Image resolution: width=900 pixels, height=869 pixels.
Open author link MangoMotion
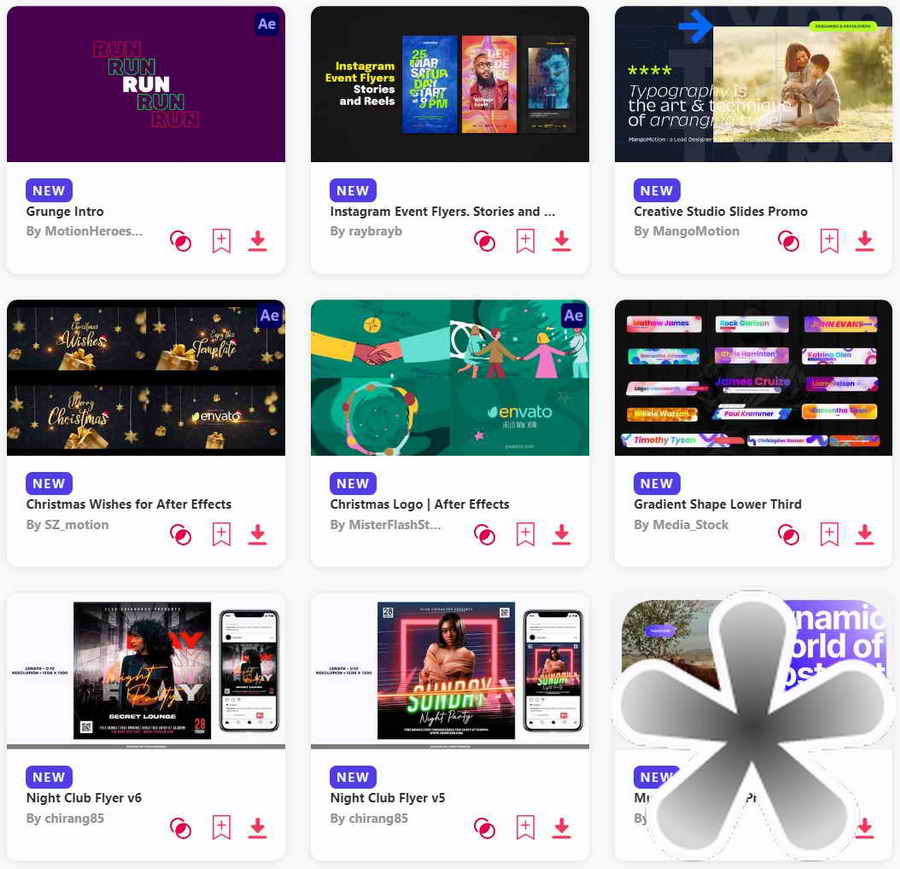tap(686, 231)
